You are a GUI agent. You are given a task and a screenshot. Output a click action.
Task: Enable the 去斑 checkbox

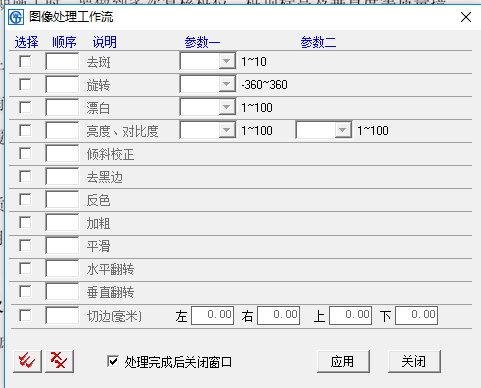25,62
